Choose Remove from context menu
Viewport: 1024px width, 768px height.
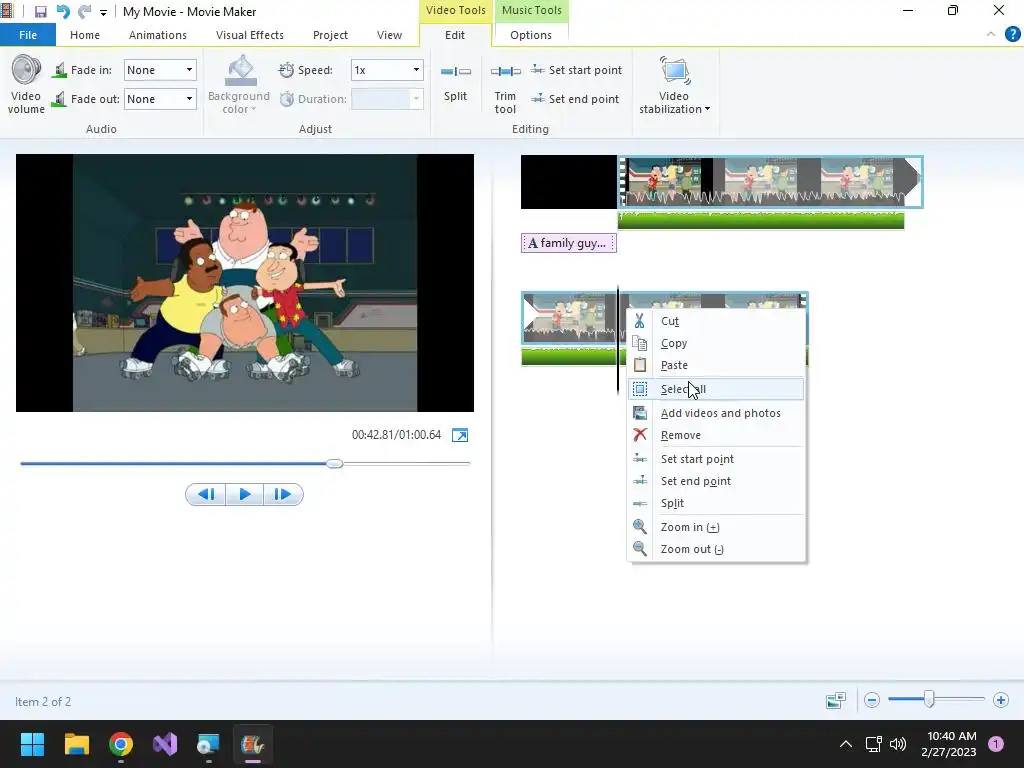[x=716, y=435]
